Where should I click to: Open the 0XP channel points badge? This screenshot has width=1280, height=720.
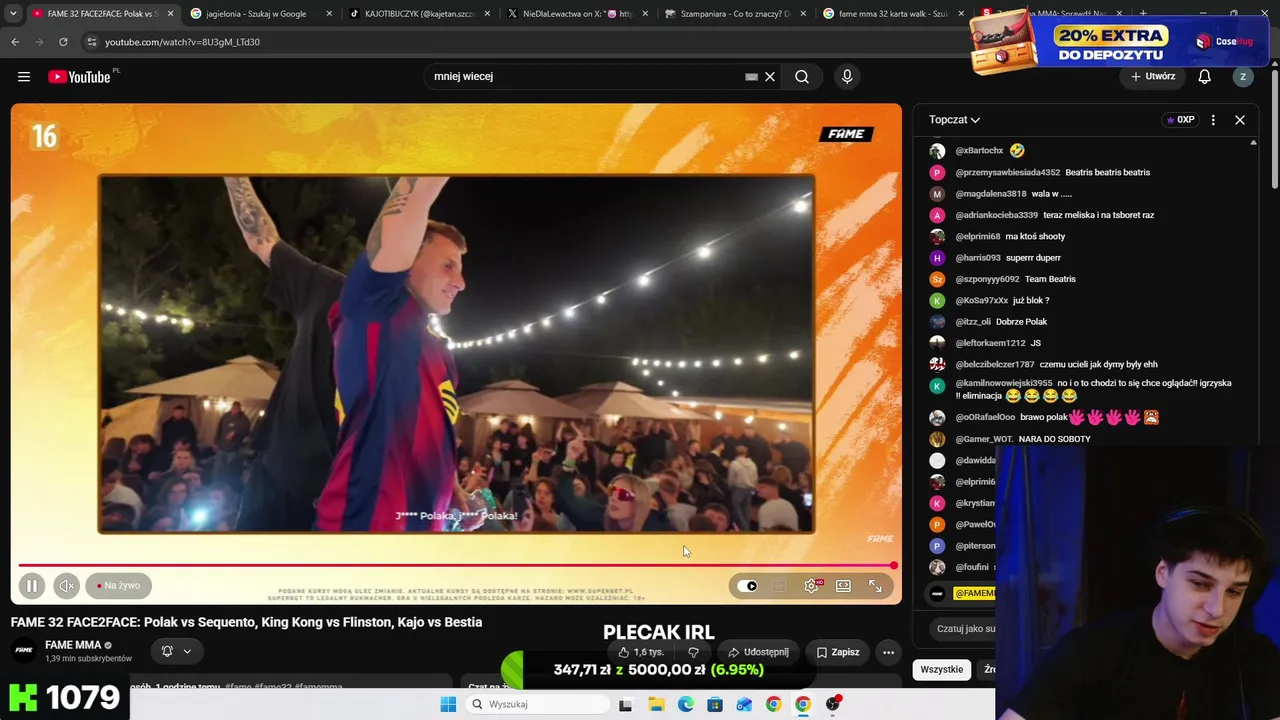coord(1180,120)
